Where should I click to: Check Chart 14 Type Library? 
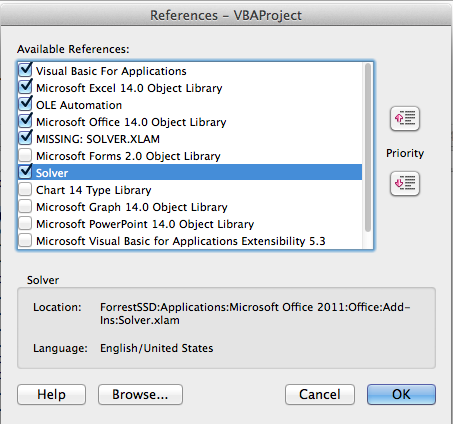[25, 190]
